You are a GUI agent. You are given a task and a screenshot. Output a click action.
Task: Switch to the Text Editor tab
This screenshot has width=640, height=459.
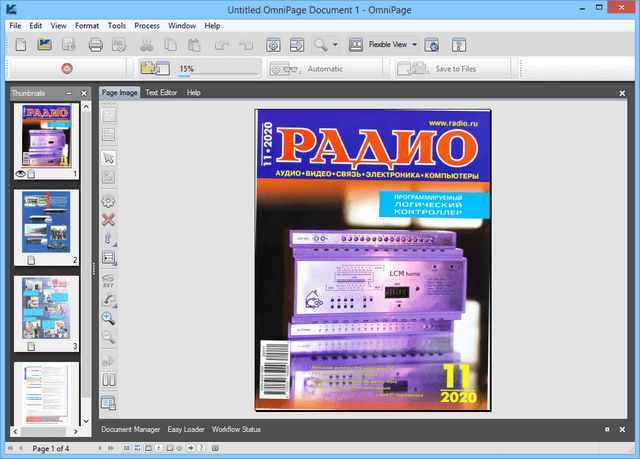(x=161, y=92)
